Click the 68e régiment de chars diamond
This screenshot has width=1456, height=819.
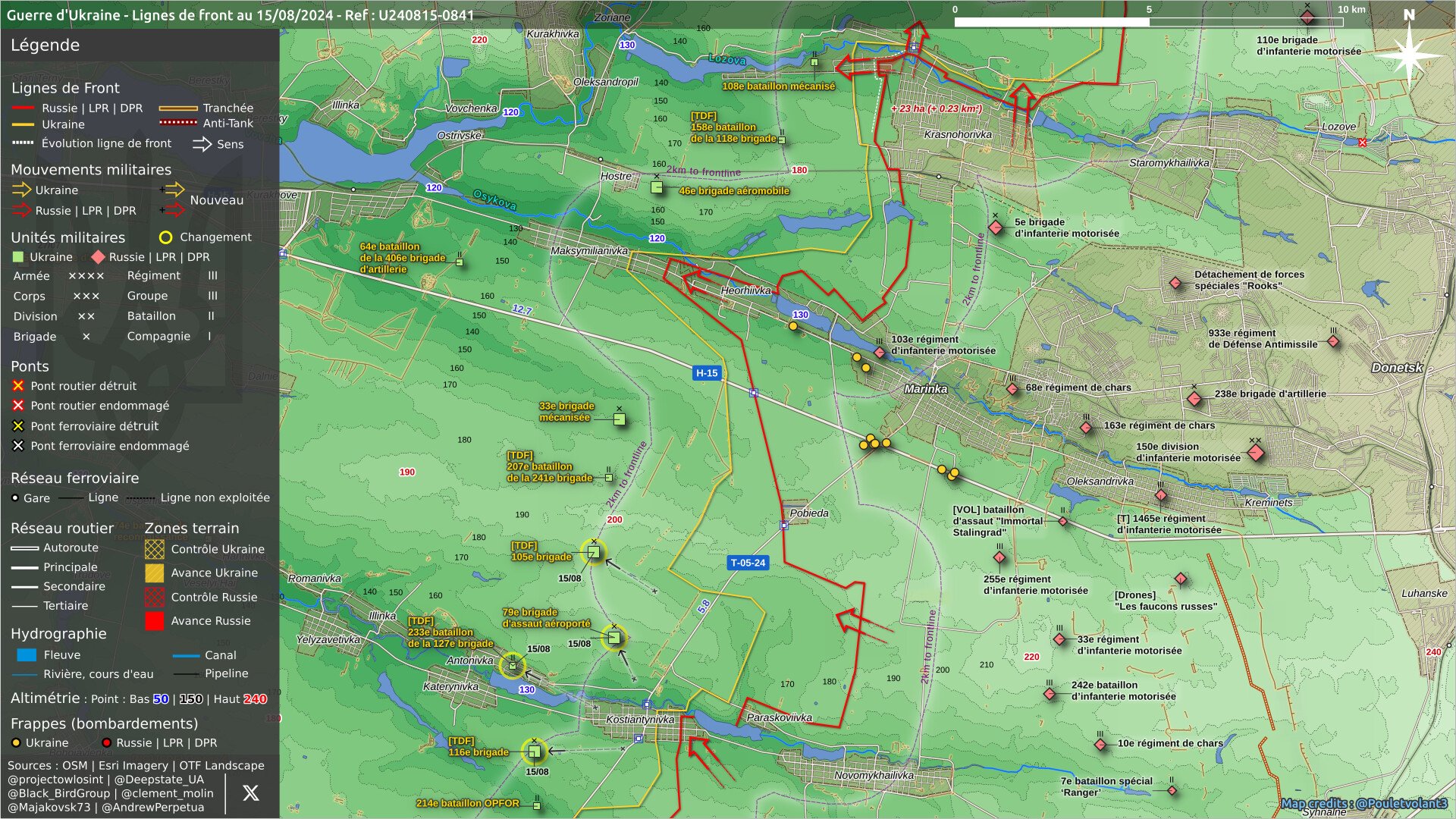click(x=1012, y=389)
